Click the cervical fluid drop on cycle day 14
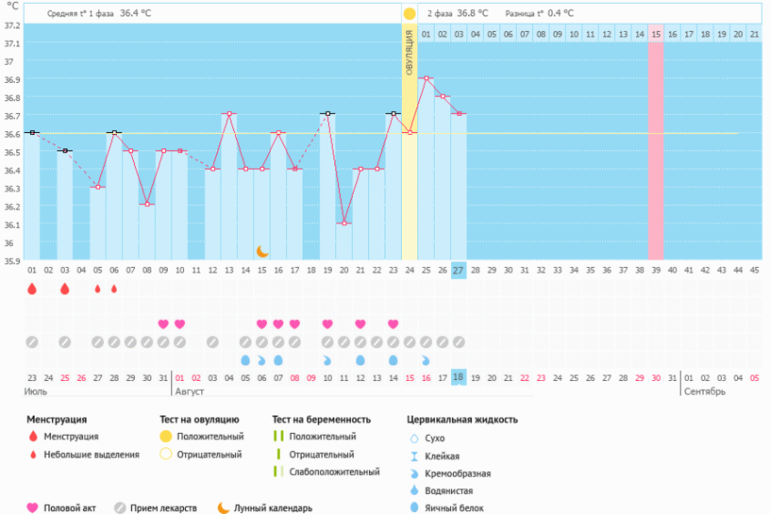 (245, 360)
